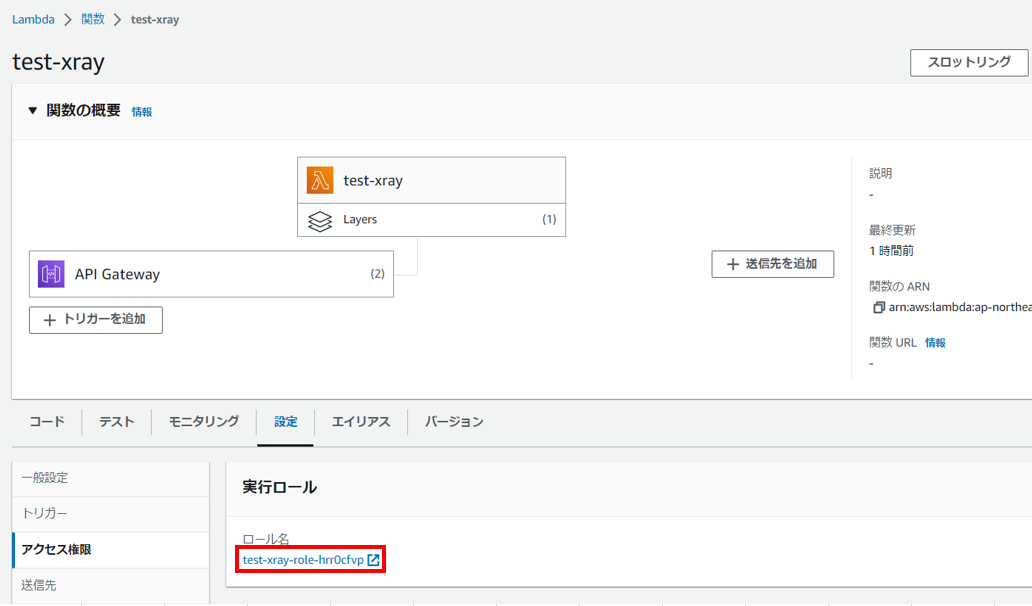
Task: Click the 最終更新 label
Action: pyautogui.click(x=892, y=230)
